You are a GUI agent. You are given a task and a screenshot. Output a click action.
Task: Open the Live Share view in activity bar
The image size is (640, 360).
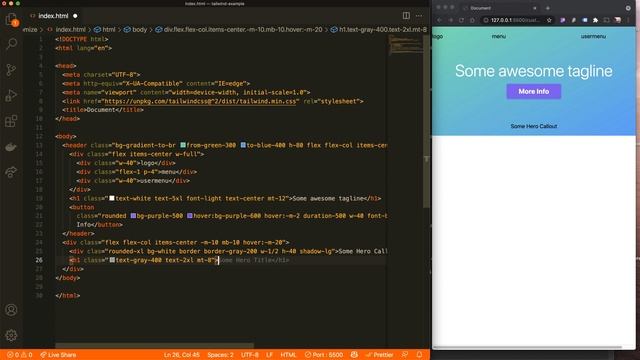(11, 172)
